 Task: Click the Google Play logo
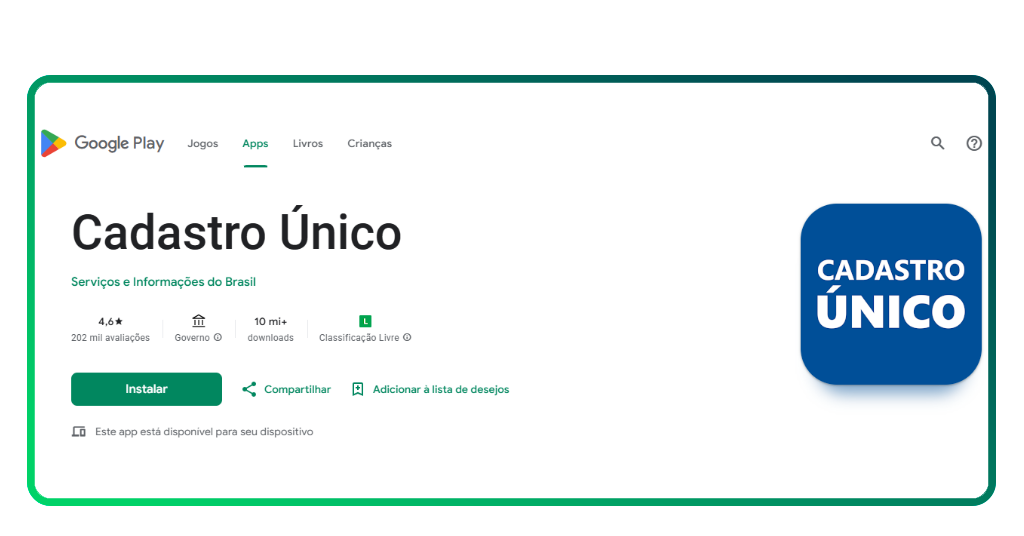102,144
